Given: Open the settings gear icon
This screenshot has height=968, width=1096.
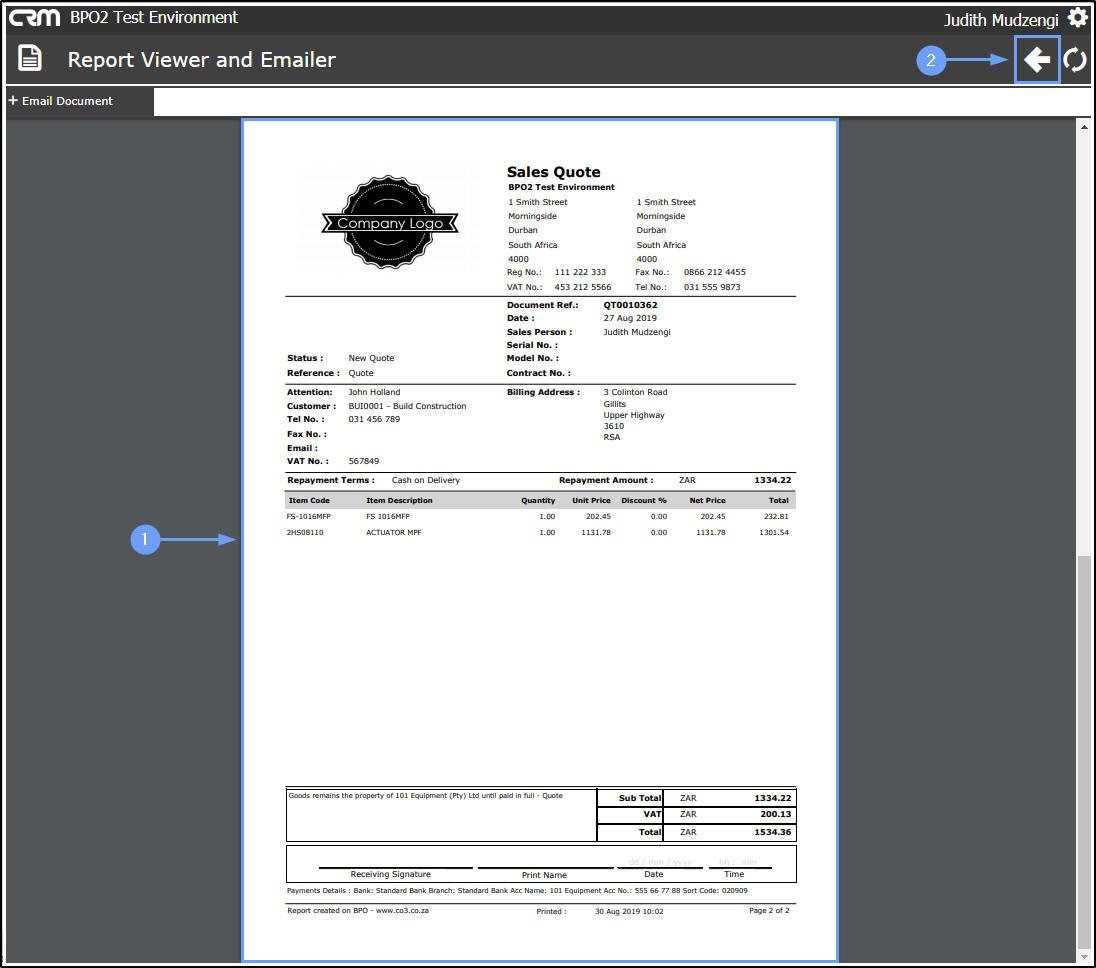Looking at the screenshot, I should (1078, 17).
